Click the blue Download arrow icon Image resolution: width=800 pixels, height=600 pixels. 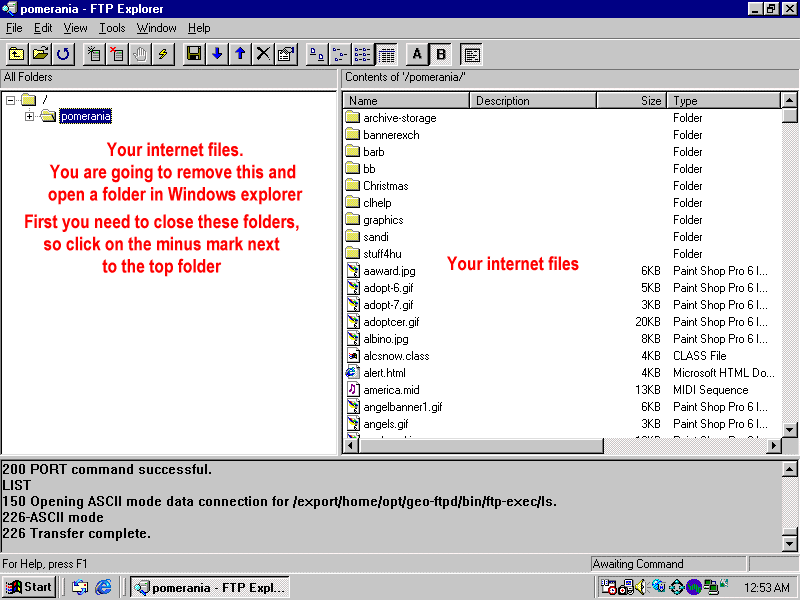[217, 54]
